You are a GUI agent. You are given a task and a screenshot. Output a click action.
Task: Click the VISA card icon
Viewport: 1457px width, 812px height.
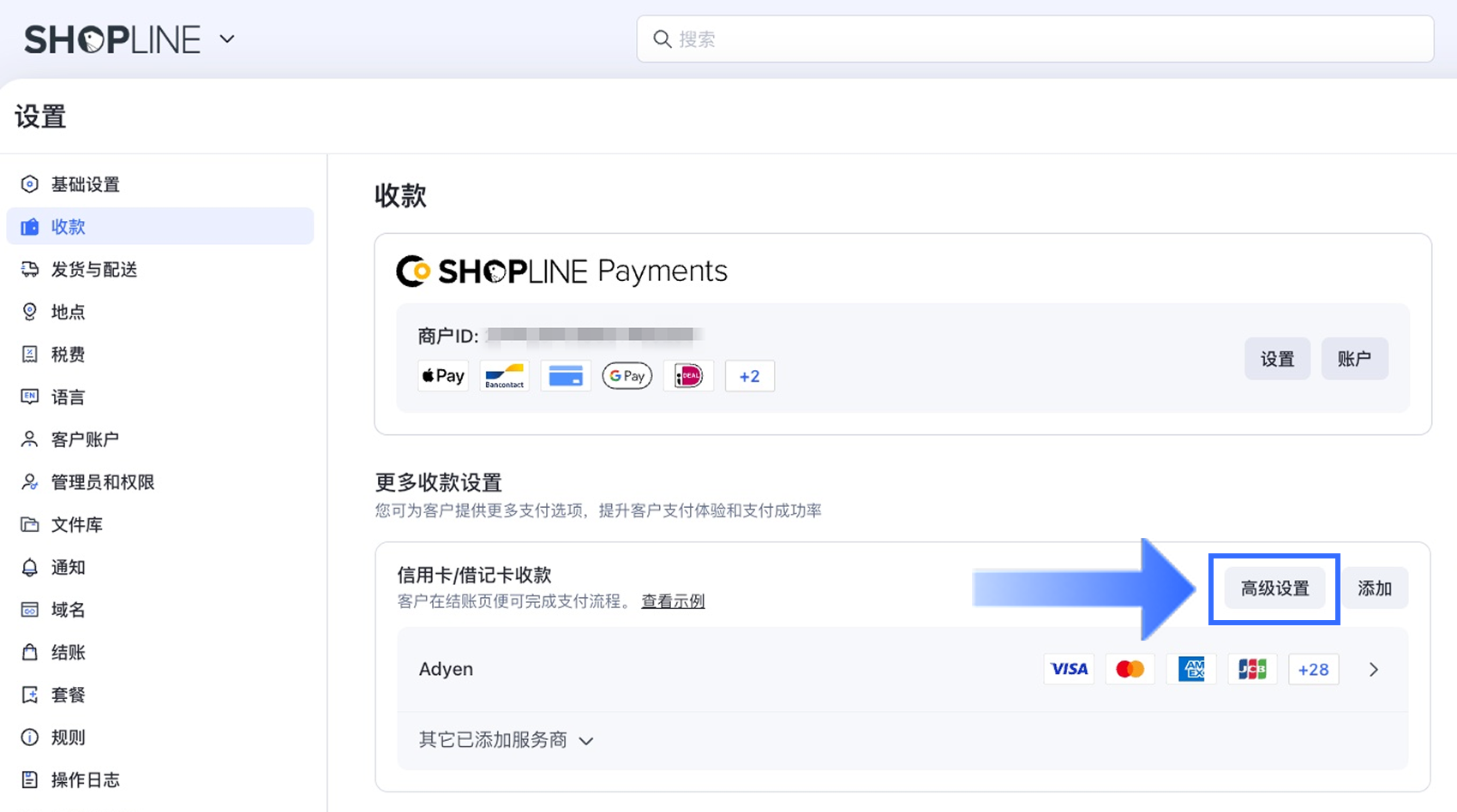pyautogui.click(x=1069, y=669)
